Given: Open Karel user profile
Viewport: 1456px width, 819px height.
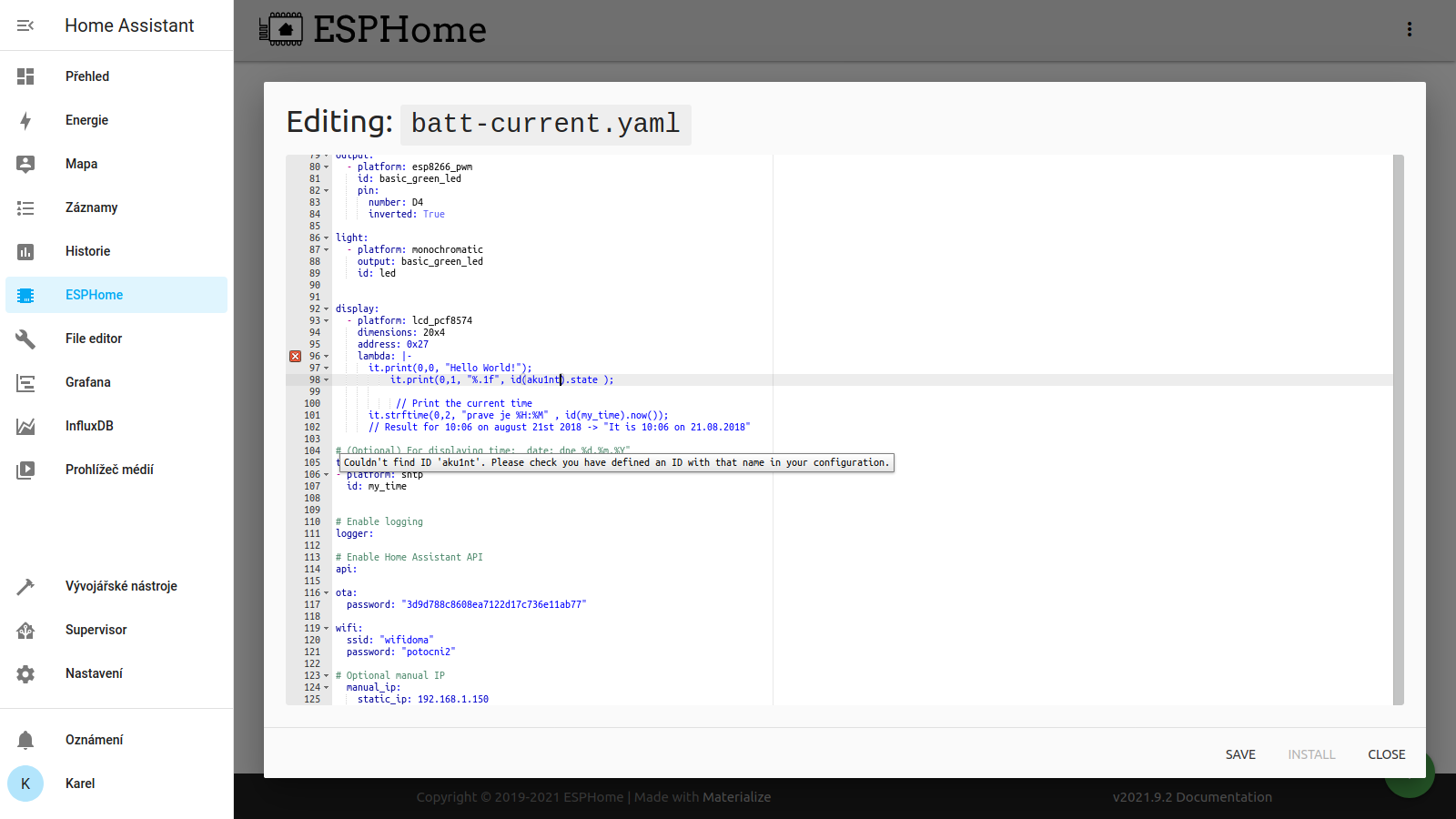Looking at the screenshot, I should pyautogui.click(x=116, y=784).
